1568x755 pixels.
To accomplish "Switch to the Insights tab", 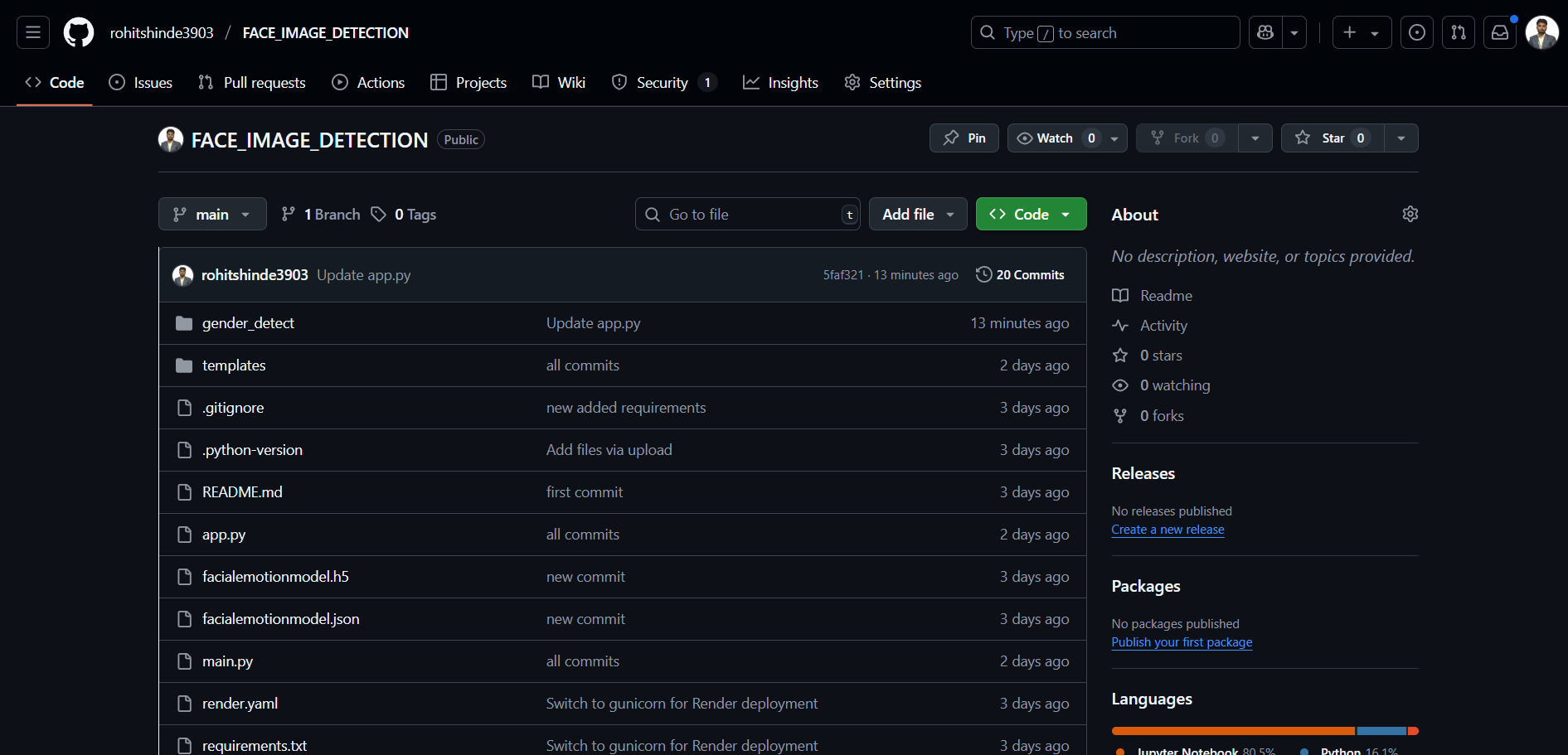I will click(780, 83).
